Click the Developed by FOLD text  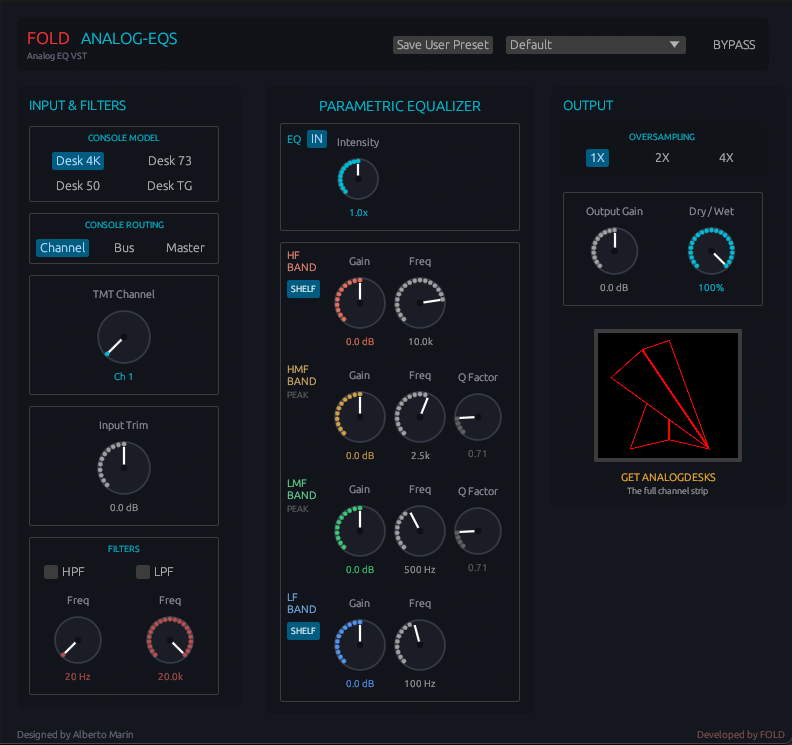740,735
